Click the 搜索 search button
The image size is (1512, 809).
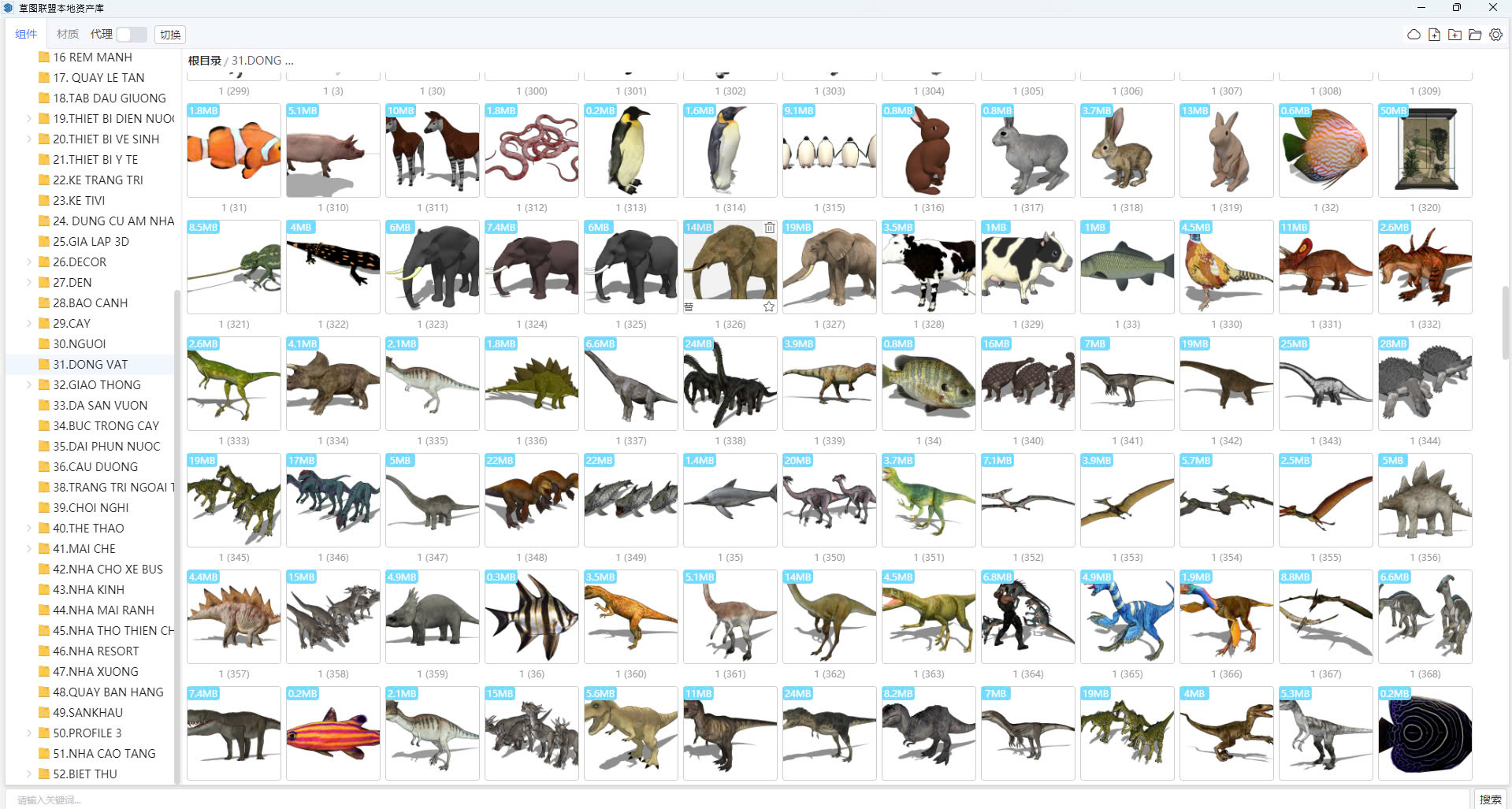point(1489,800)
